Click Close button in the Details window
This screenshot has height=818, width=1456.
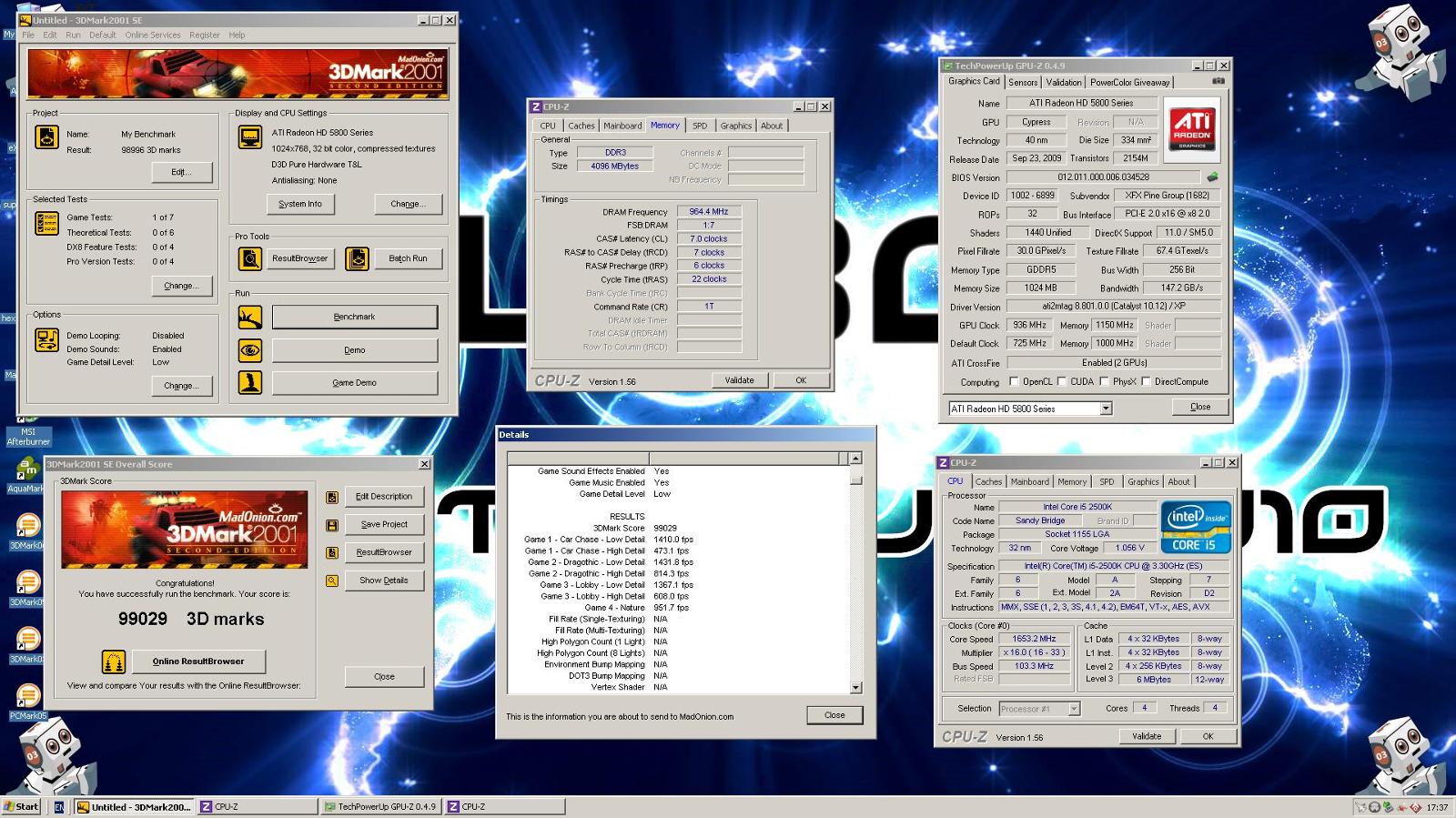pyautogui.click(x=834, y=715)
